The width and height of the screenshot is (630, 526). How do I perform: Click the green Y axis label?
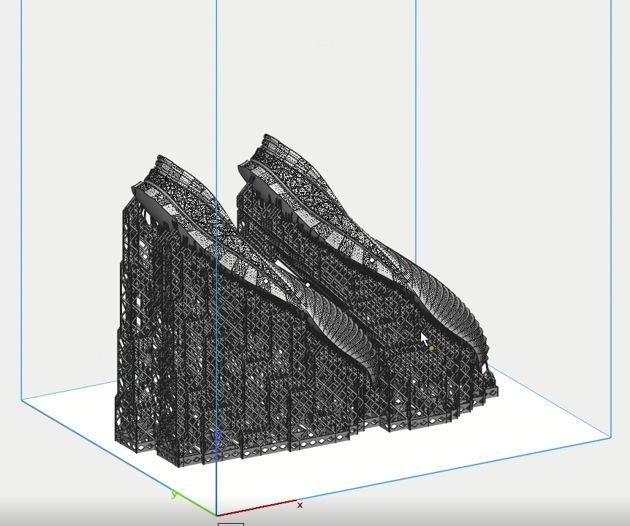[174, 494]
